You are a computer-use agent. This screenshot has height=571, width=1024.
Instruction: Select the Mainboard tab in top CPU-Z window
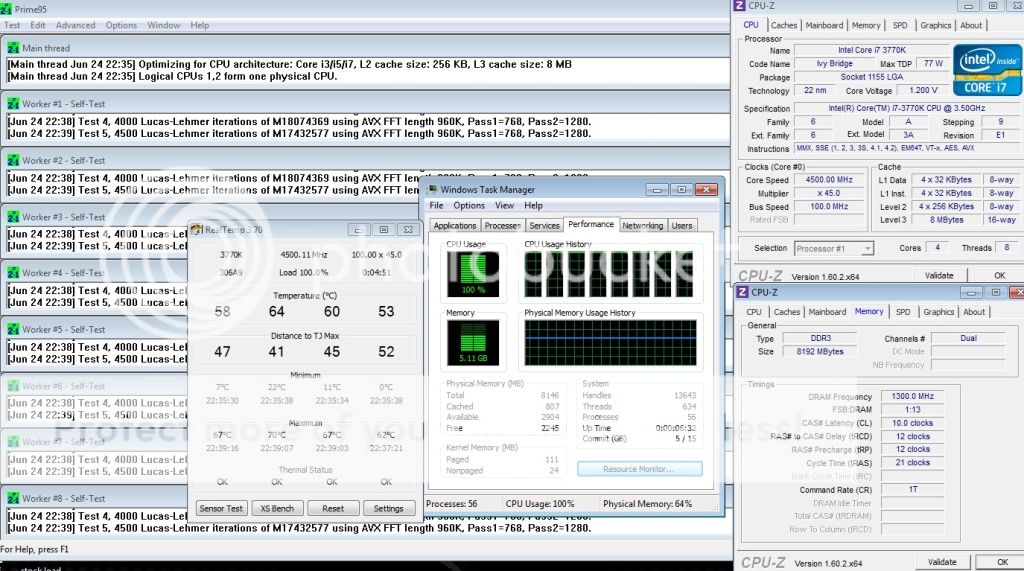824,25
